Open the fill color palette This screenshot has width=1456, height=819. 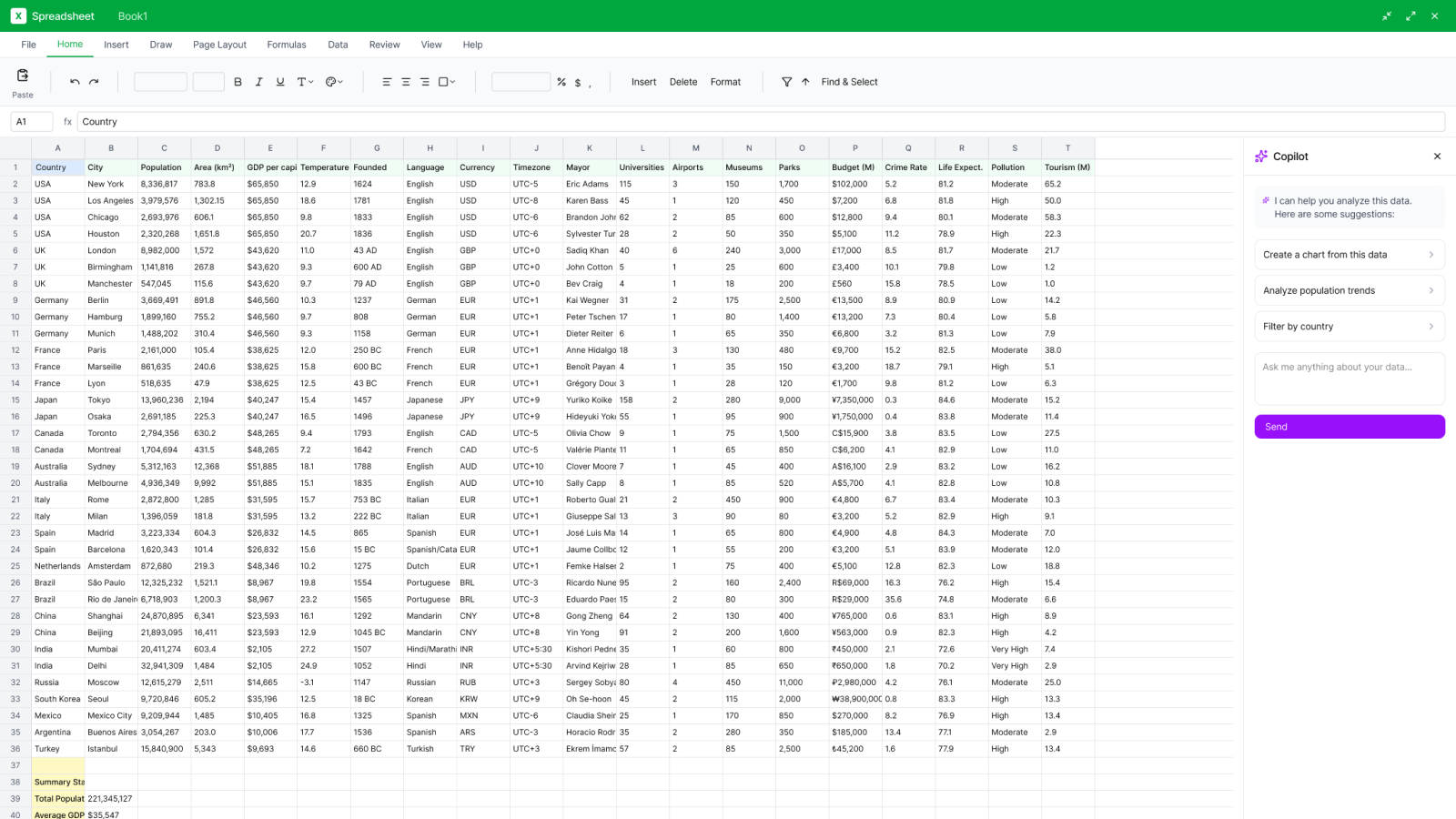334,82
